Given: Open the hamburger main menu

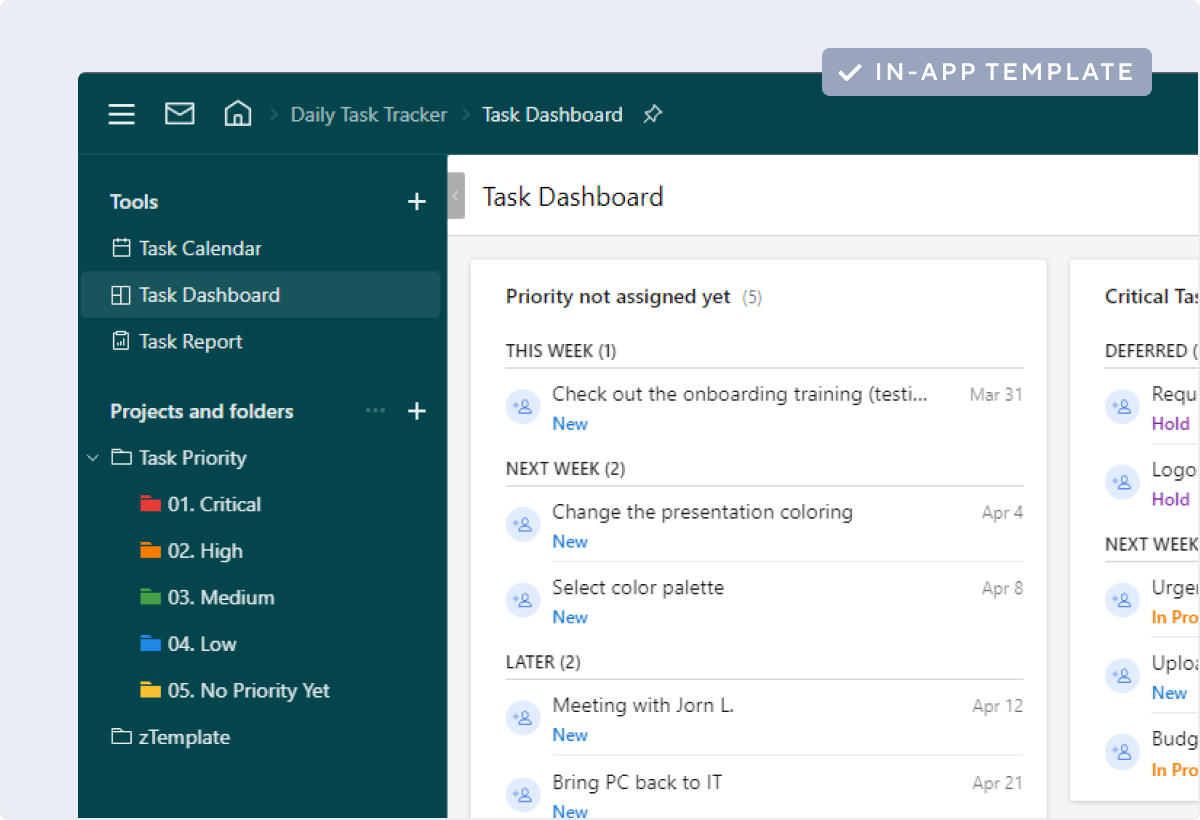Looking at the screenshot, I should [122, 114].
